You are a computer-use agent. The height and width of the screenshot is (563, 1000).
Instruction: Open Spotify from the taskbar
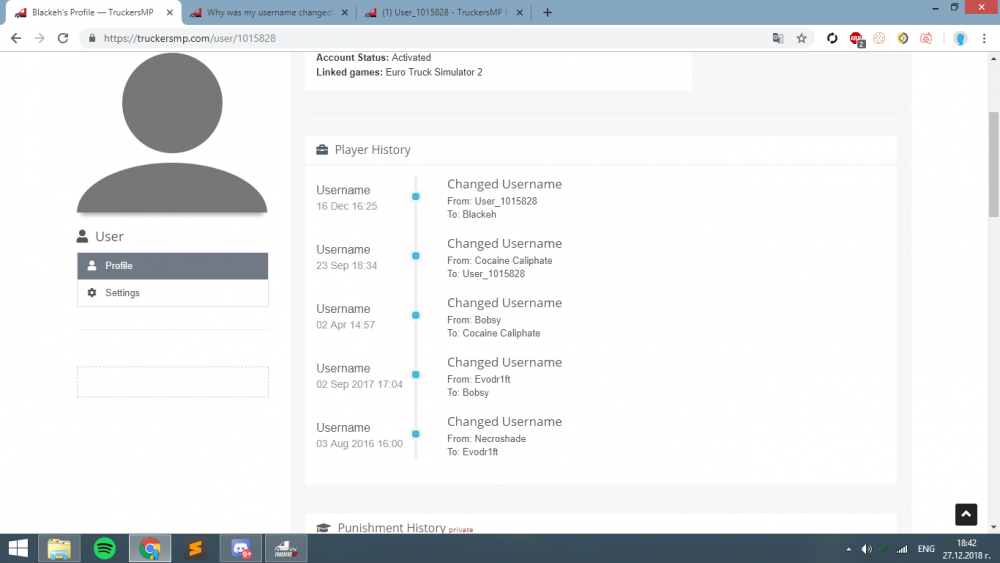(104, 548)
